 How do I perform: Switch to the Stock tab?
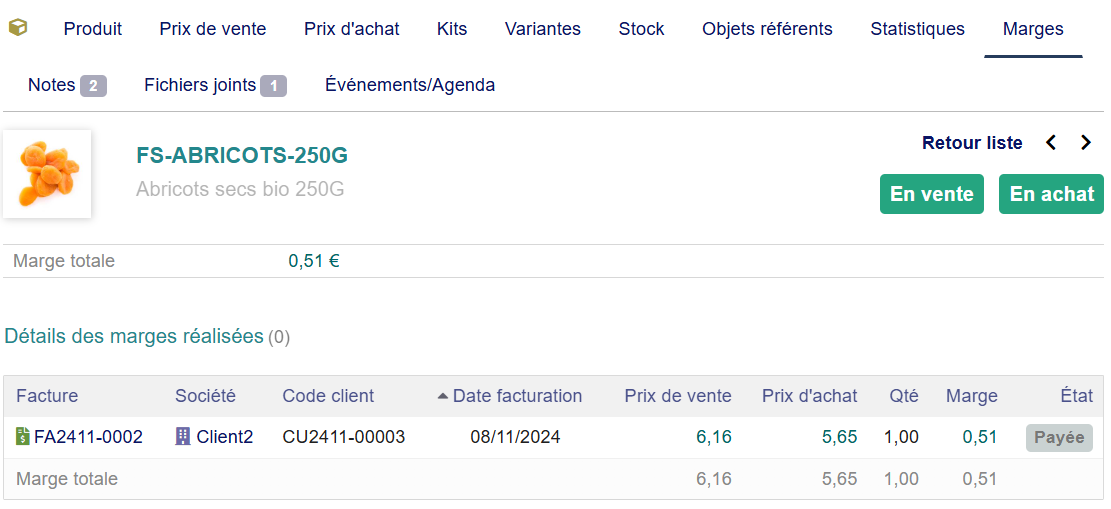pyautogui.click(x=641, y=29)
